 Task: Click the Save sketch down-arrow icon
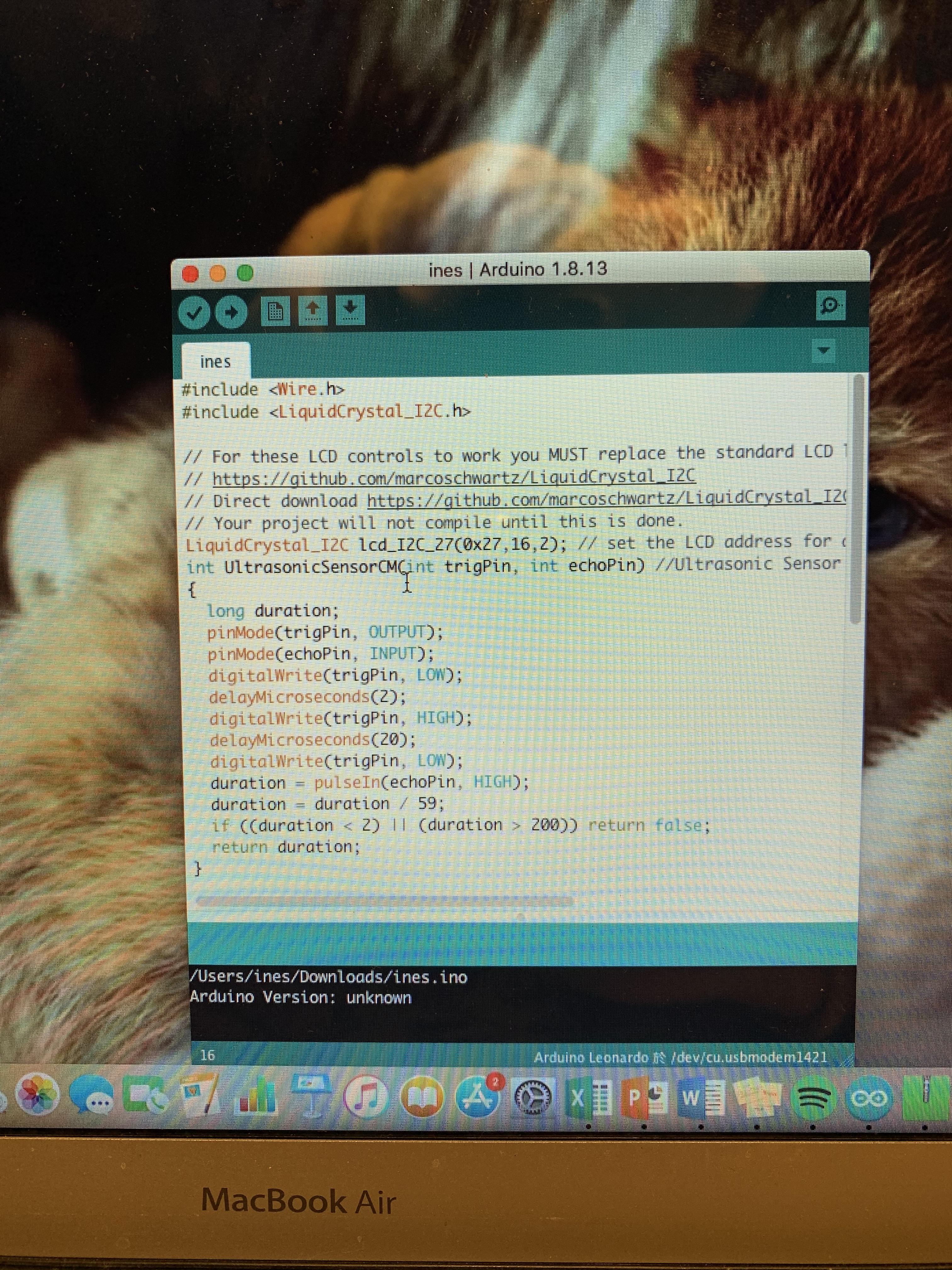tap(351, 310)
